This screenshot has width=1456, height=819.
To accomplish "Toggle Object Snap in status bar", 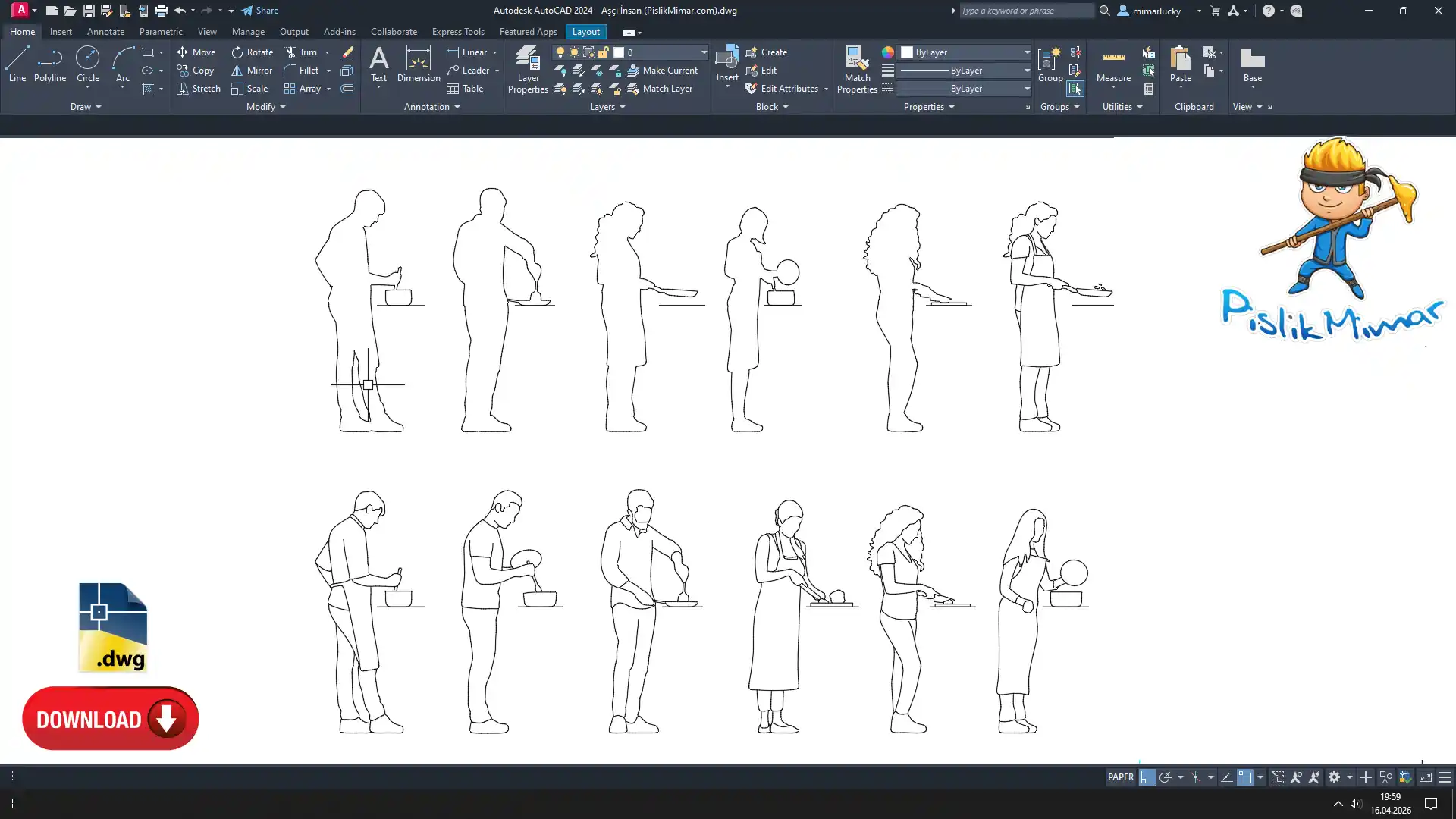I will click(x=1245, y=777).
